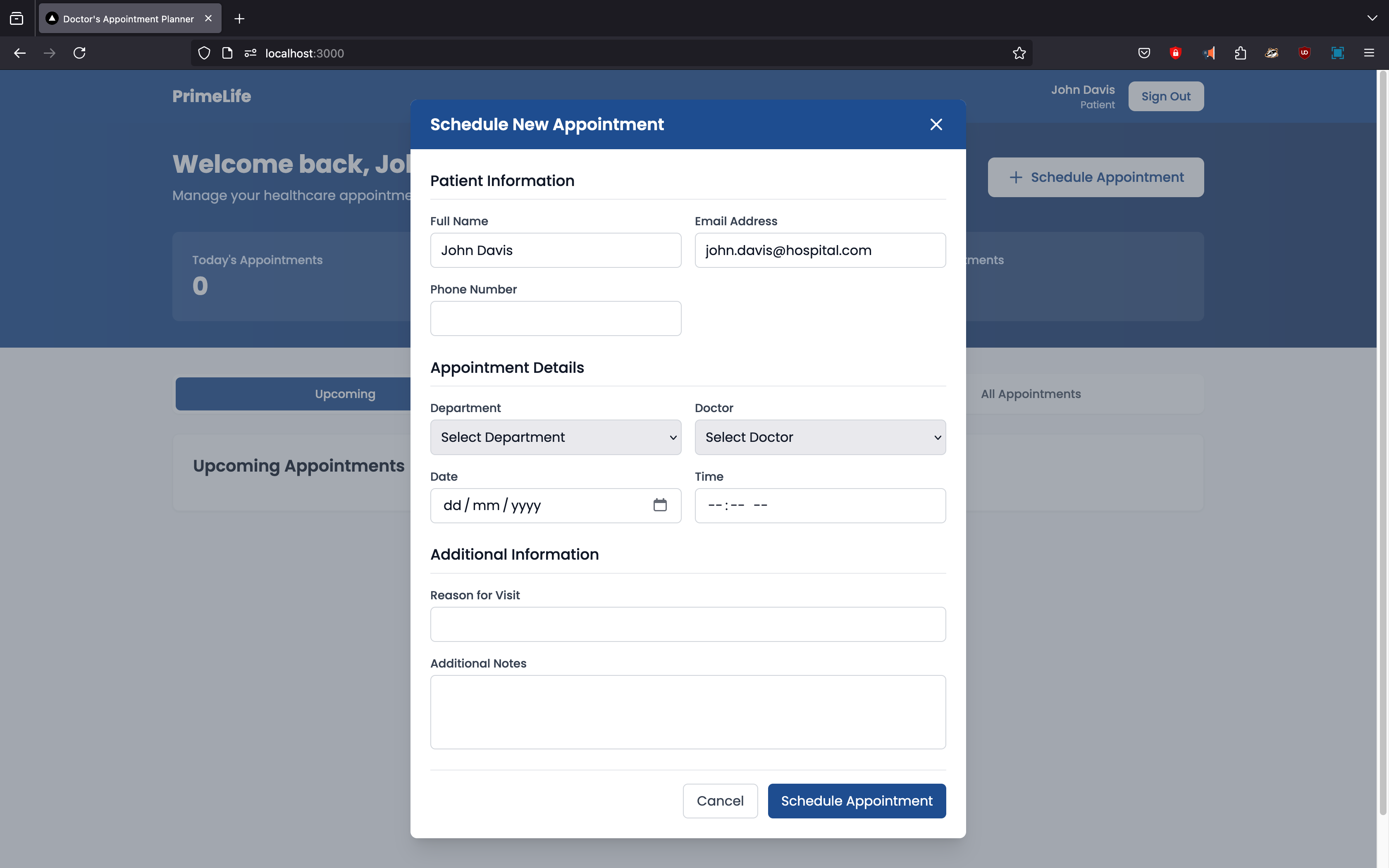Screen dimensions: 1389x868
Task: Submit with blue Schedule Appointment button
Action: pos(856,801)
